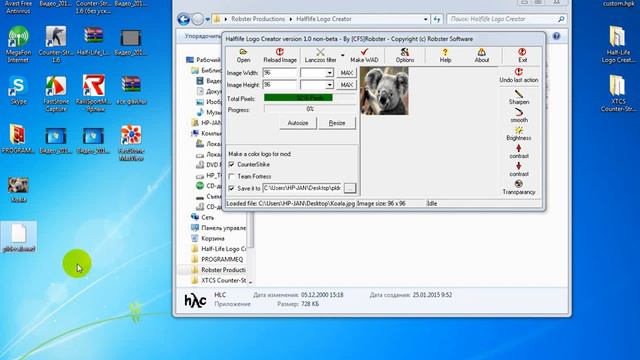
Task: Click the browse button beside save path
Action: 350,188
